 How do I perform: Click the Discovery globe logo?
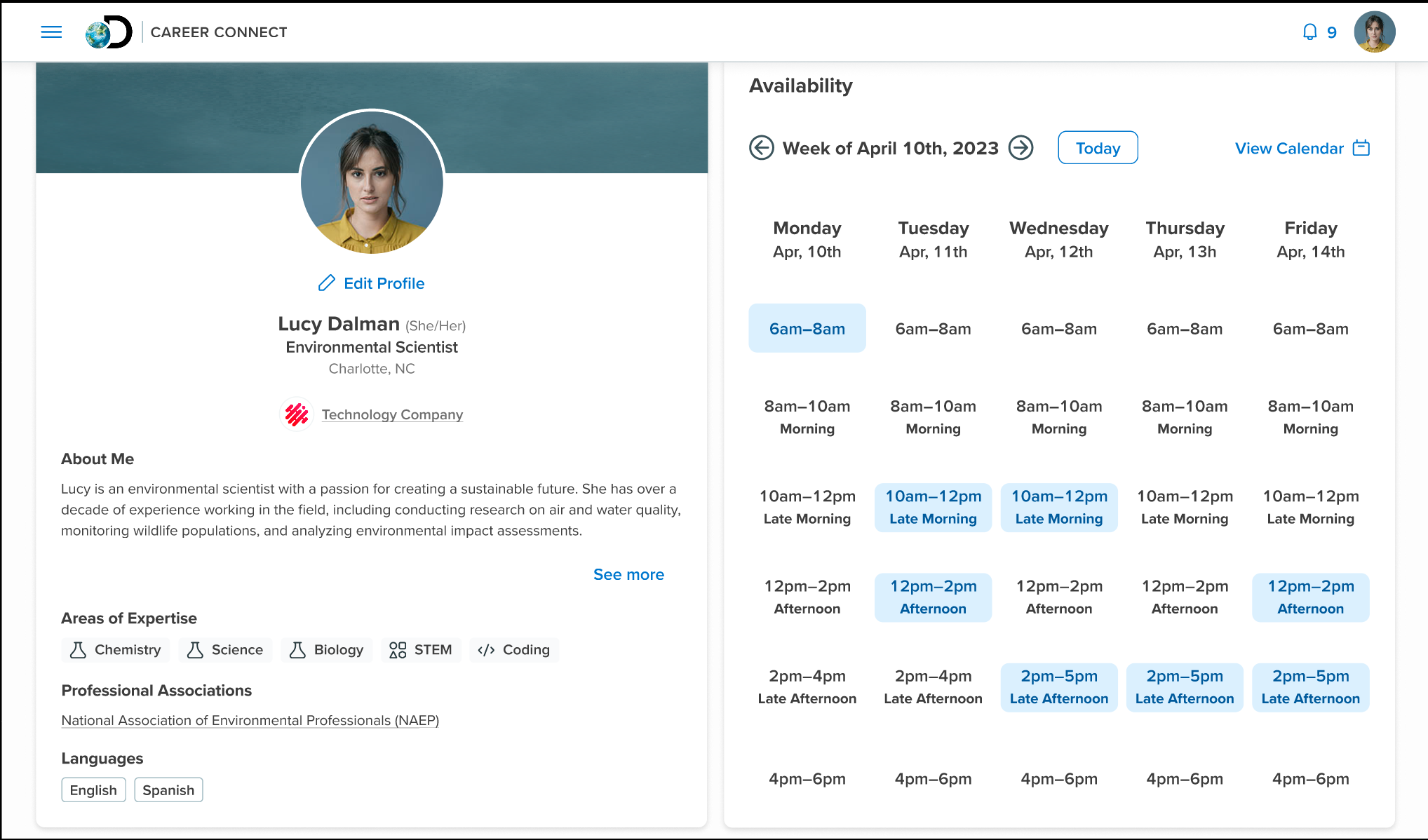tap(109, 32)
